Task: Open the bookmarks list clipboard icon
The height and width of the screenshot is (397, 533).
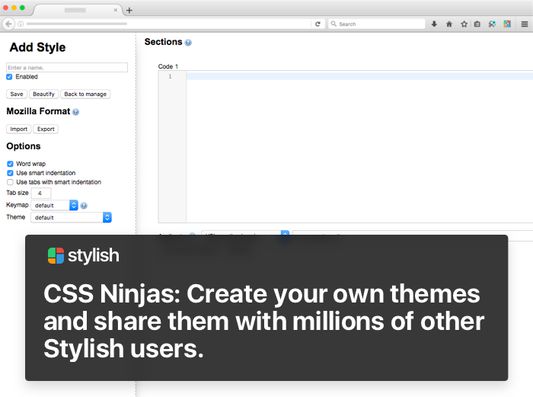Action: [x=477, y=24]
